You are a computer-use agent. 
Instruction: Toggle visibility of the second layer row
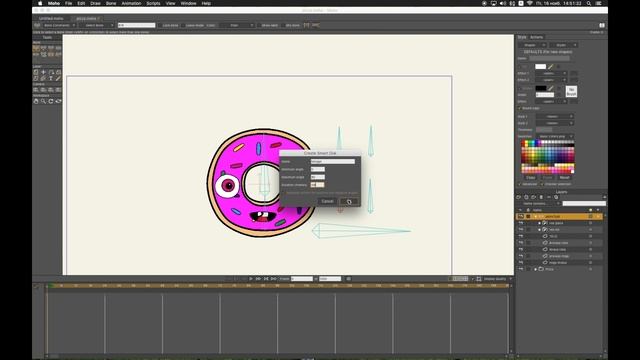(521, 223)
